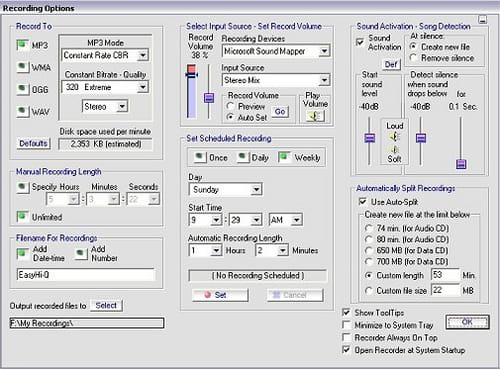The image size is (500, 369).
Task: Click the minimize icon in Sound Activation corner
Action: [x=482, y=20]
